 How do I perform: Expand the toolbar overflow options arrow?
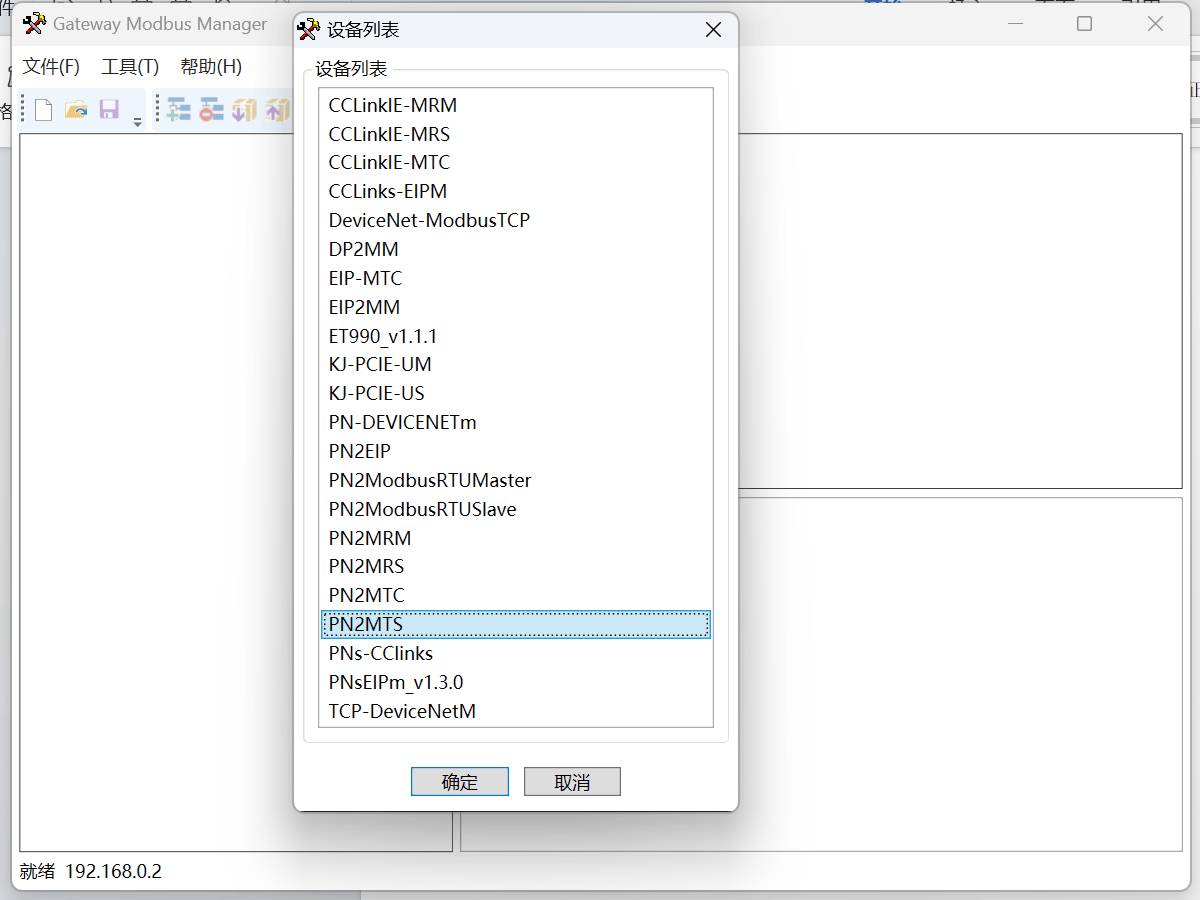coord(137,122)
